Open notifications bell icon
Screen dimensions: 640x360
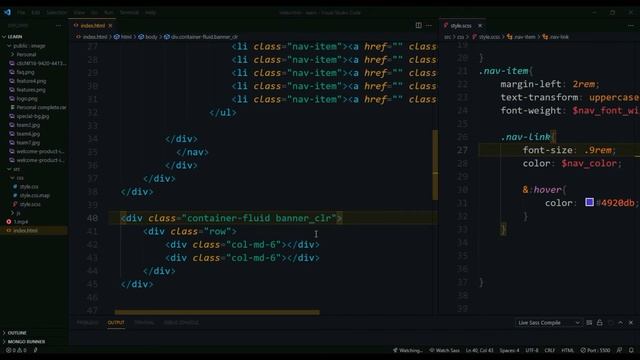631,350
